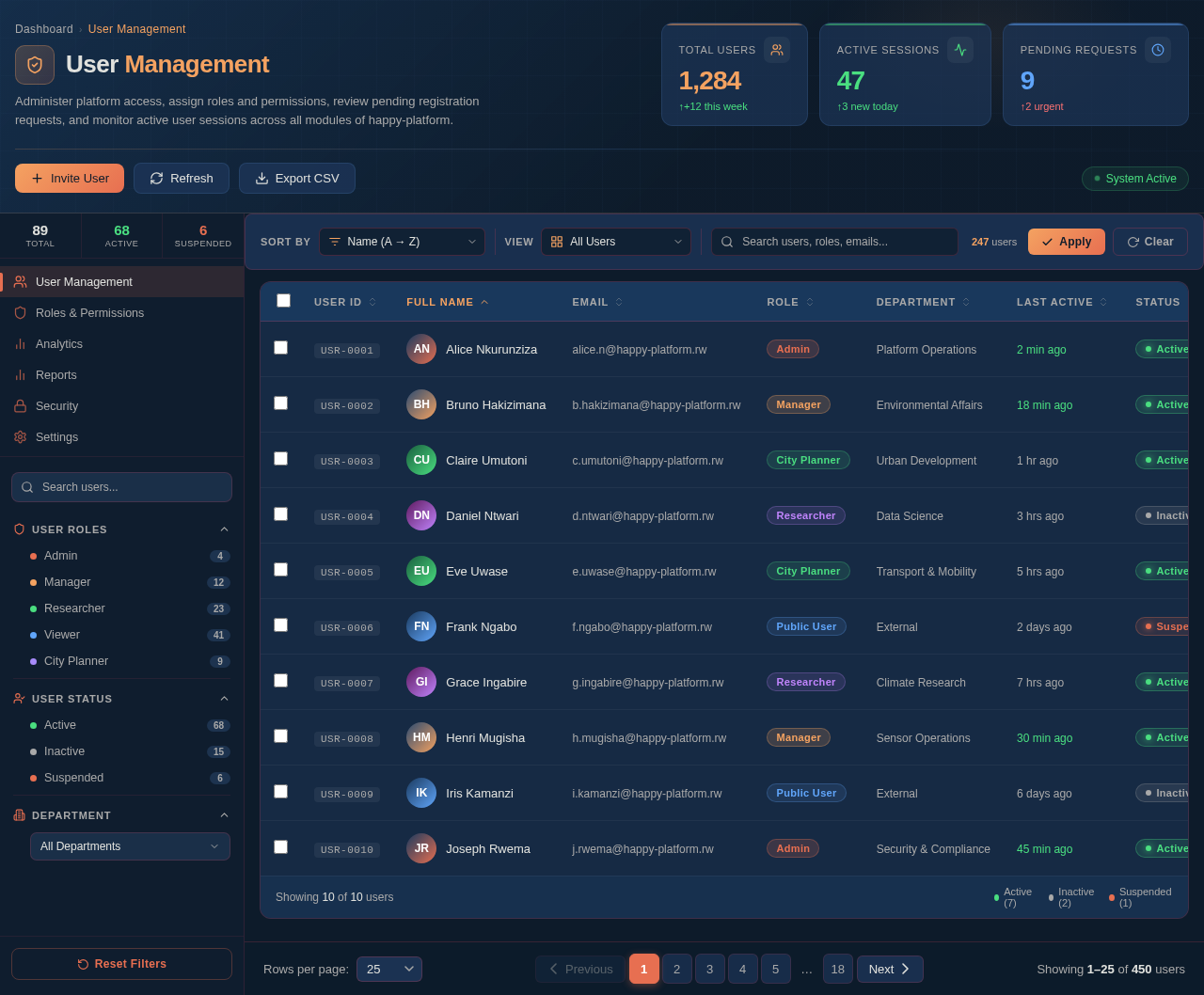Open Roles & Permissions in sidebar
The width and height of the screenshot is (1204, 995).
(122, 313)
